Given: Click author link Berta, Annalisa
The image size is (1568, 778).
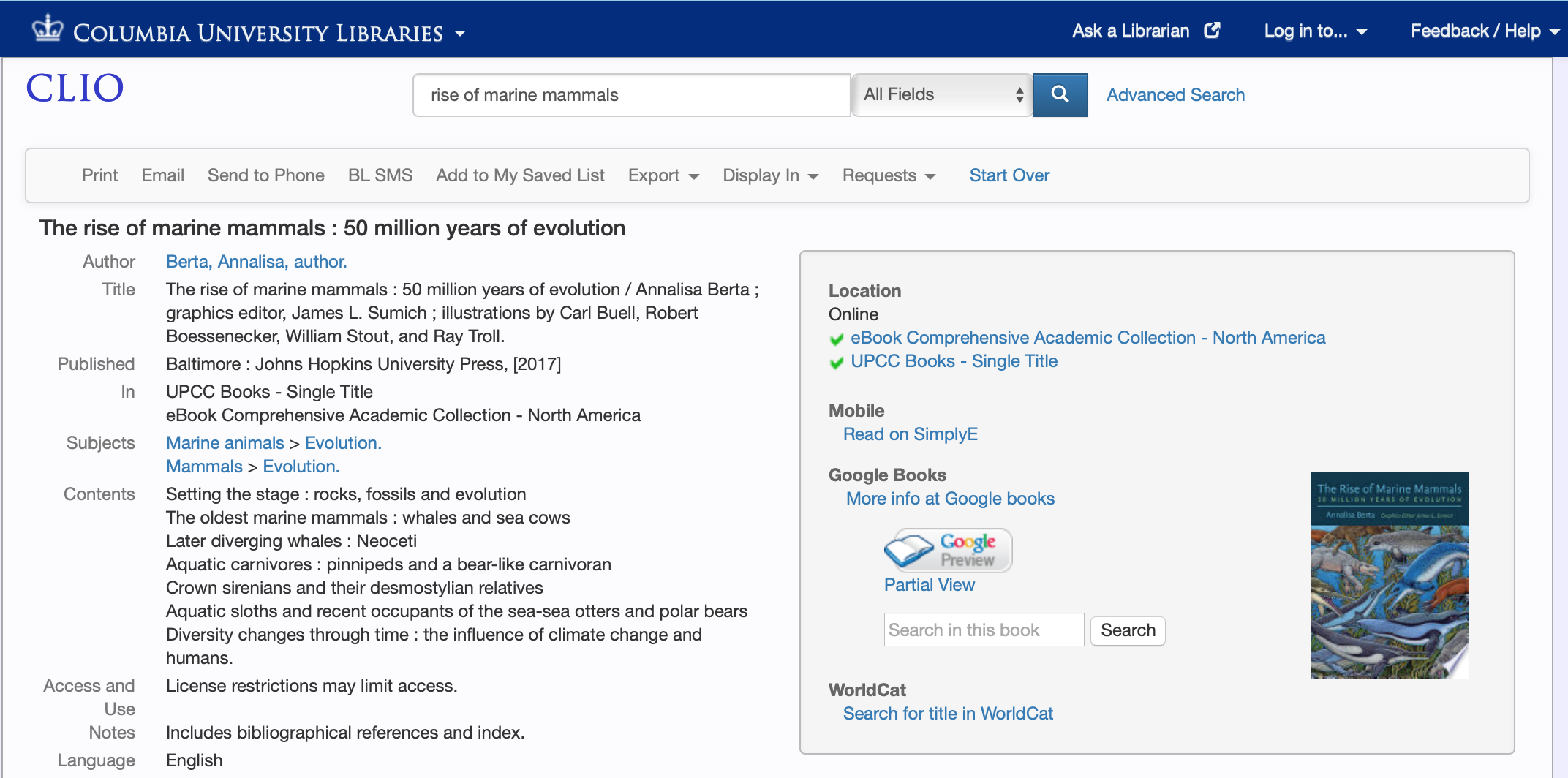Looking at the screenshot, I should (x=256, y=262).
